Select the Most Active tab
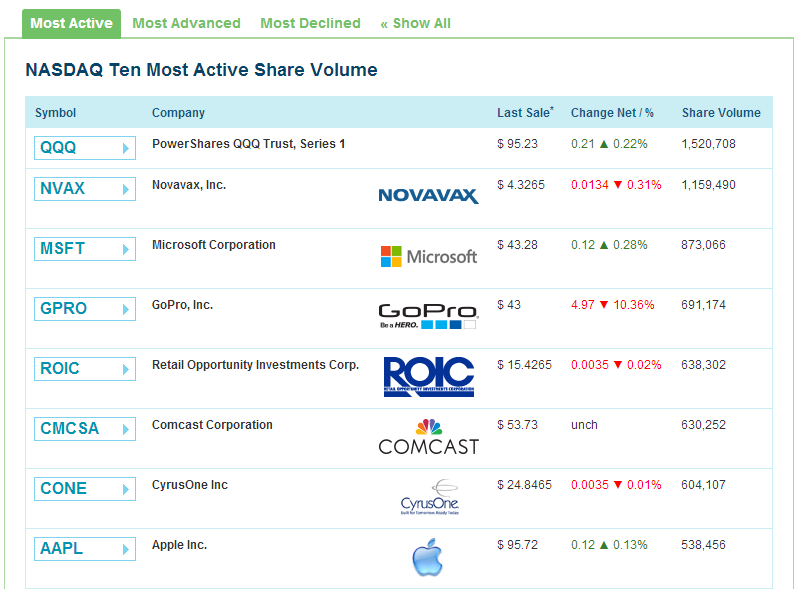The width and height of the screenshot is (801, 589). point(71,23)
